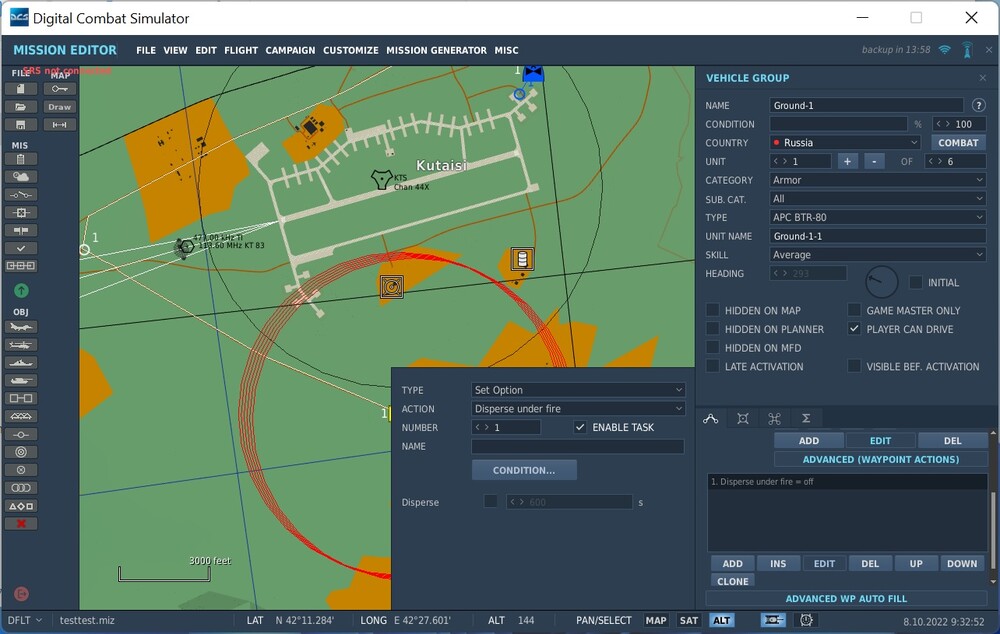Click the red X delete icon

tap(21, 523)
